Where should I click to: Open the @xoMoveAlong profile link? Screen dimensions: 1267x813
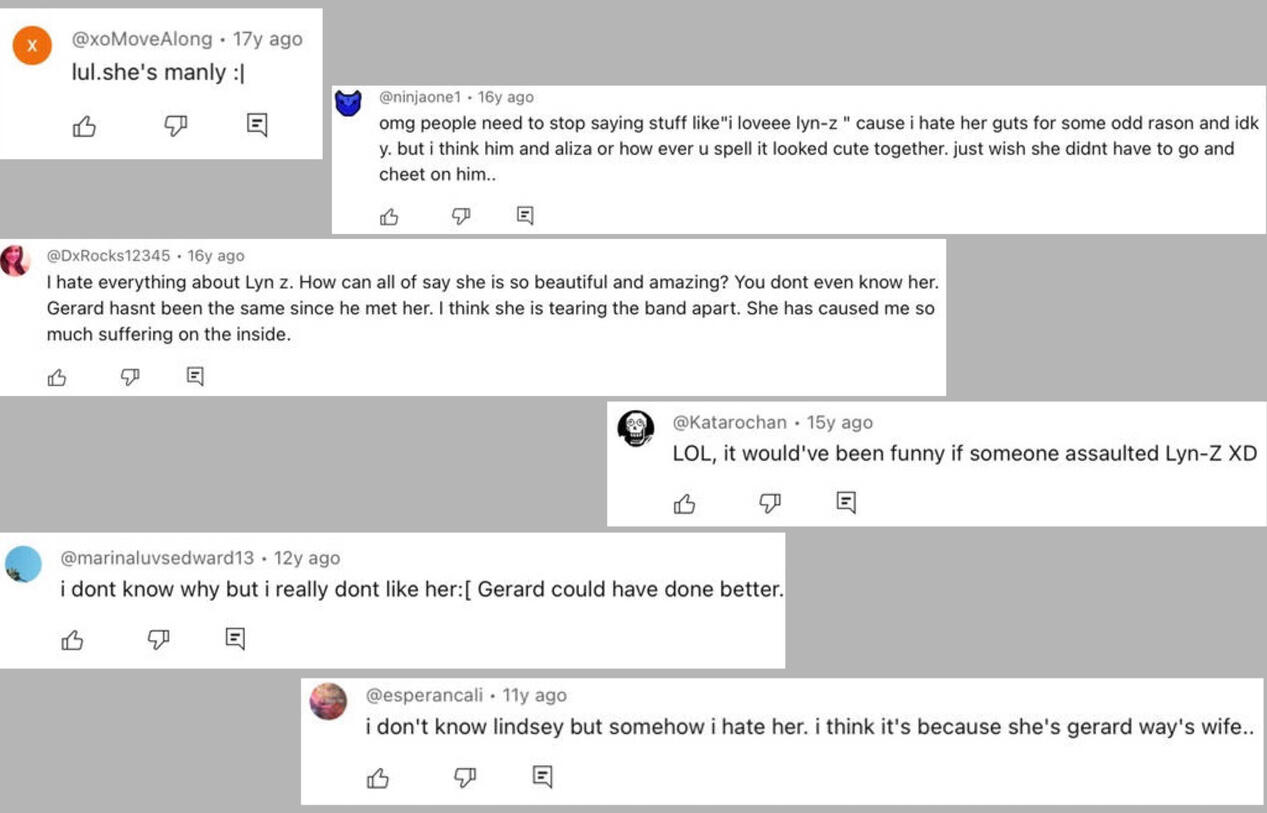coord(142,39)
